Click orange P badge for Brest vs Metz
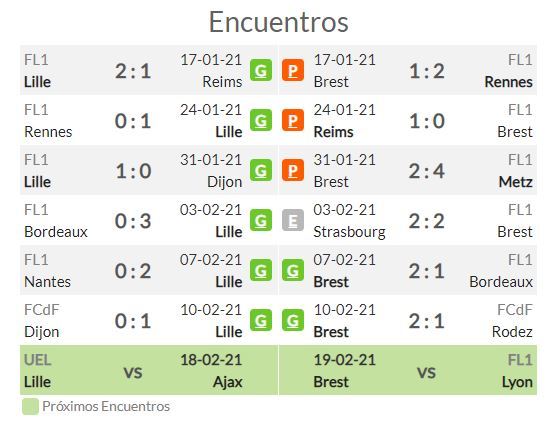 pyautogui.click(x=293, y=171)
